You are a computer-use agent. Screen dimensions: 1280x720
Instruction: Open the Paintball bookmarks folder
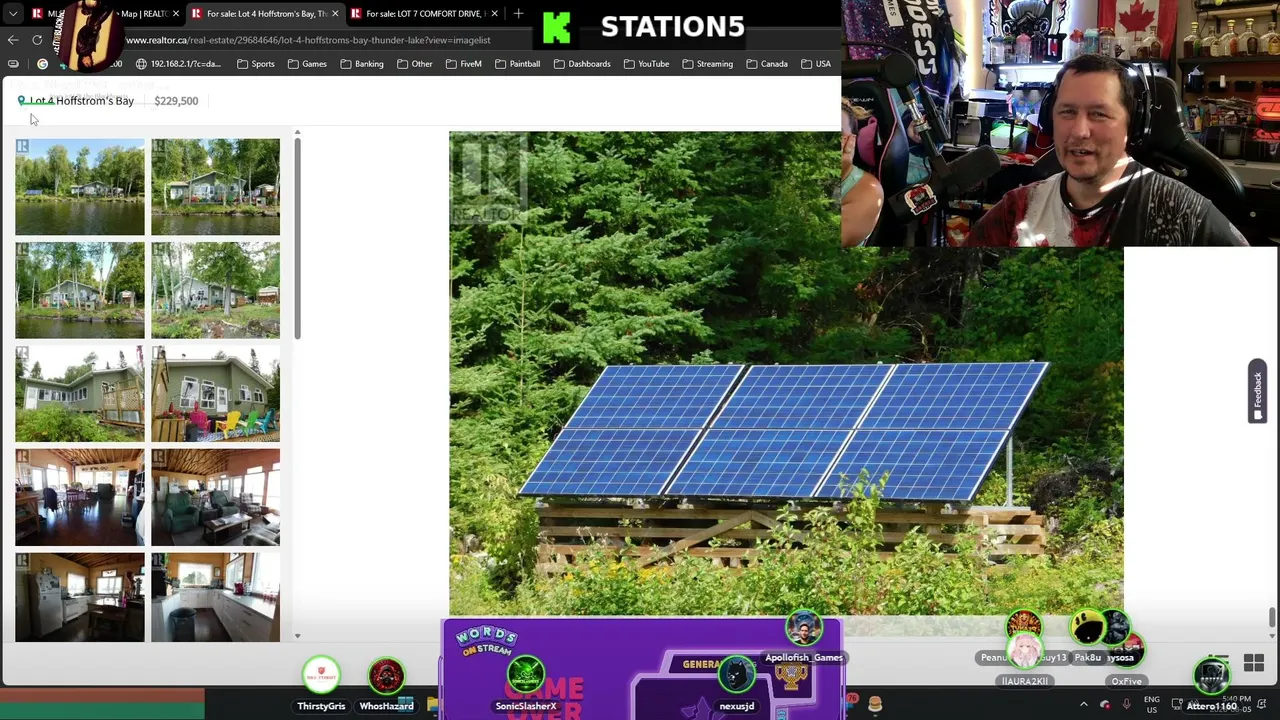pos(517,64)
